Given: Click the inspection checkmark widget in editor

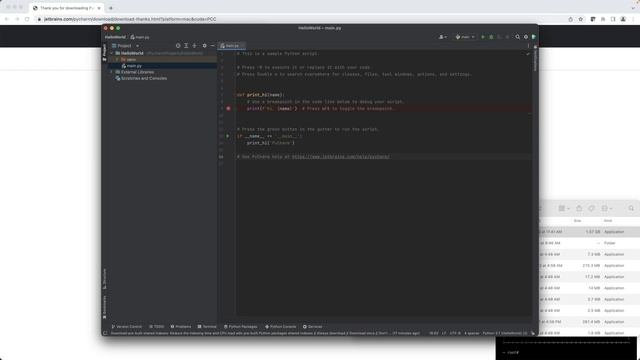Looking at the screenshot, I should [x=528, y=53].
